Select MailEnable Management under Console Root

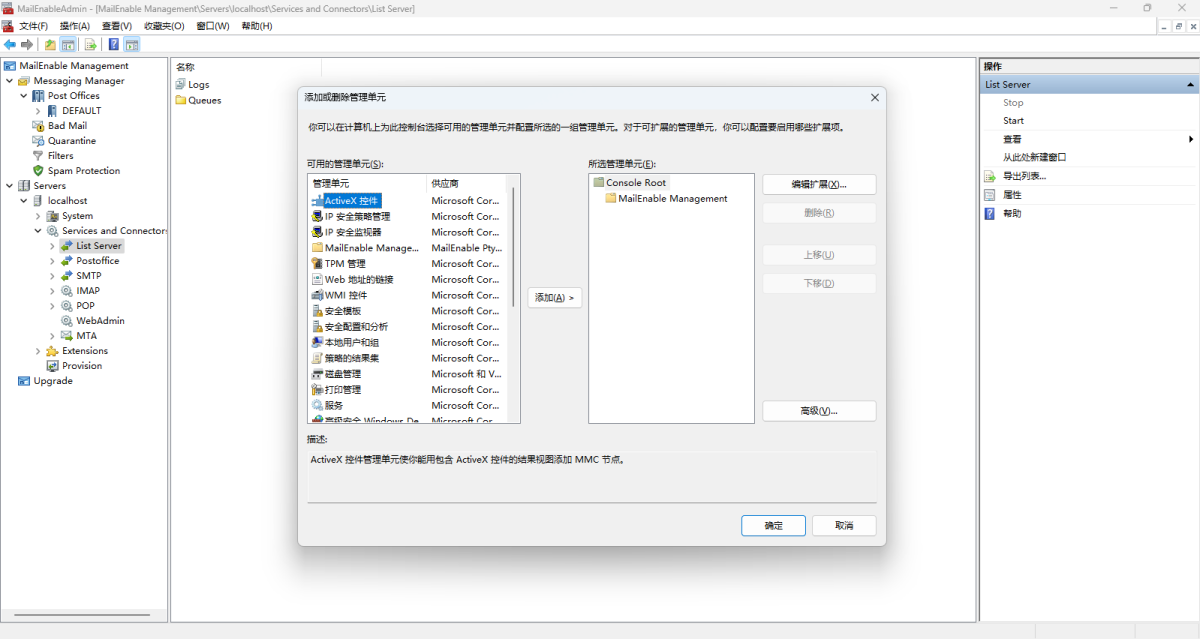(672, 199)
